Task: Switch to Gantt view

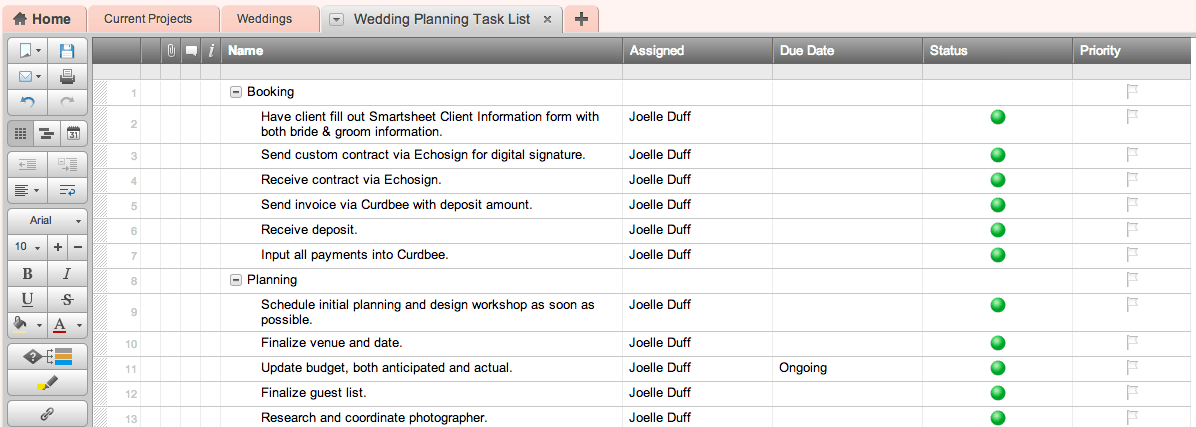Action: click(47, 133)
